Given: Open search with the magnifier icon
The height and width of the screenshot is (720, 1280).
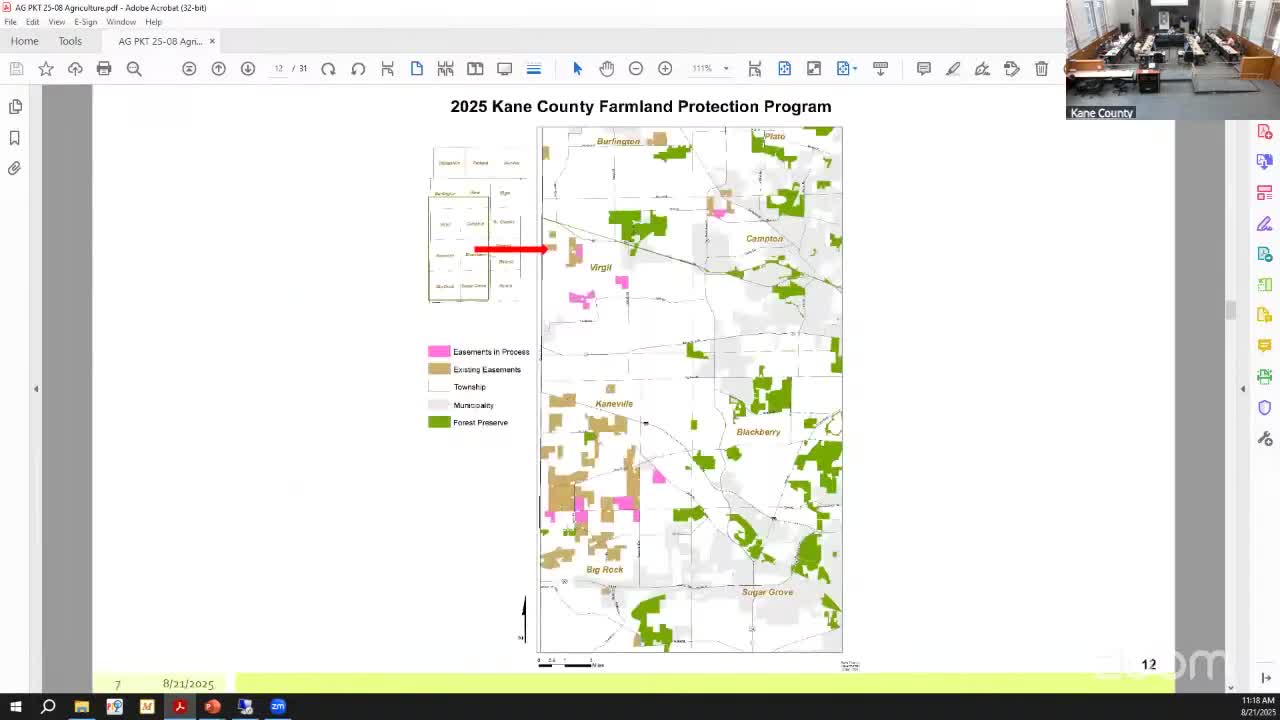Looking at the screenshot, I should point(133,69).
